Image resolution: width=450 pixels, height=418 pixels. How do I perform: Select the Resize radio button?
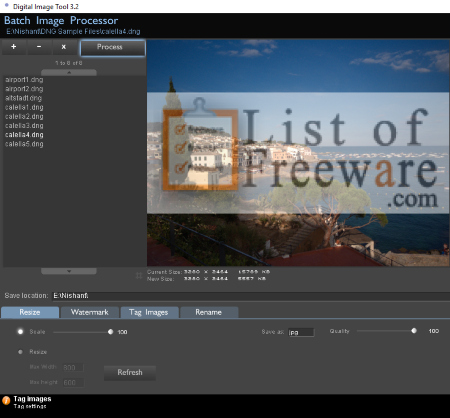click(20, 352)
